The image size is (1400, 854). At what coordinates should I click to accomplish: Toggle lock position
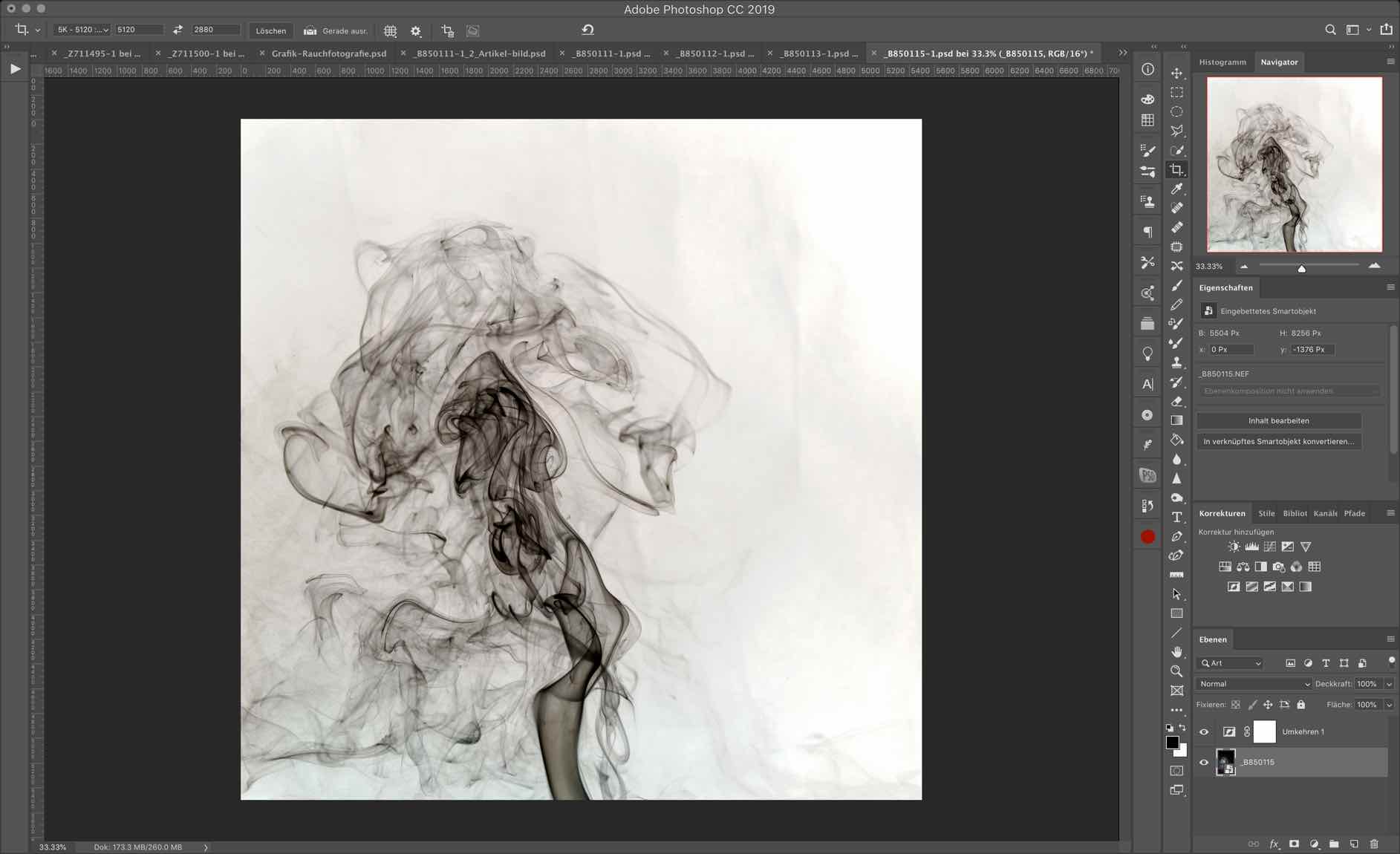(x=1268, y=705)
